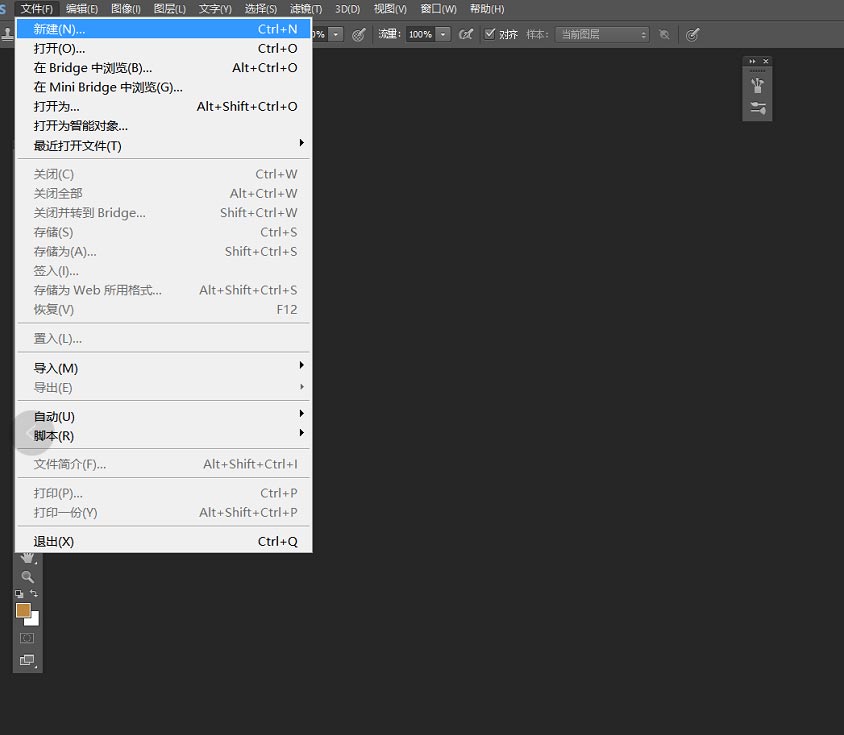844x735 pixels.
Task: Open the 流量 100% dropdown arrow
Action: pos(442,34)
